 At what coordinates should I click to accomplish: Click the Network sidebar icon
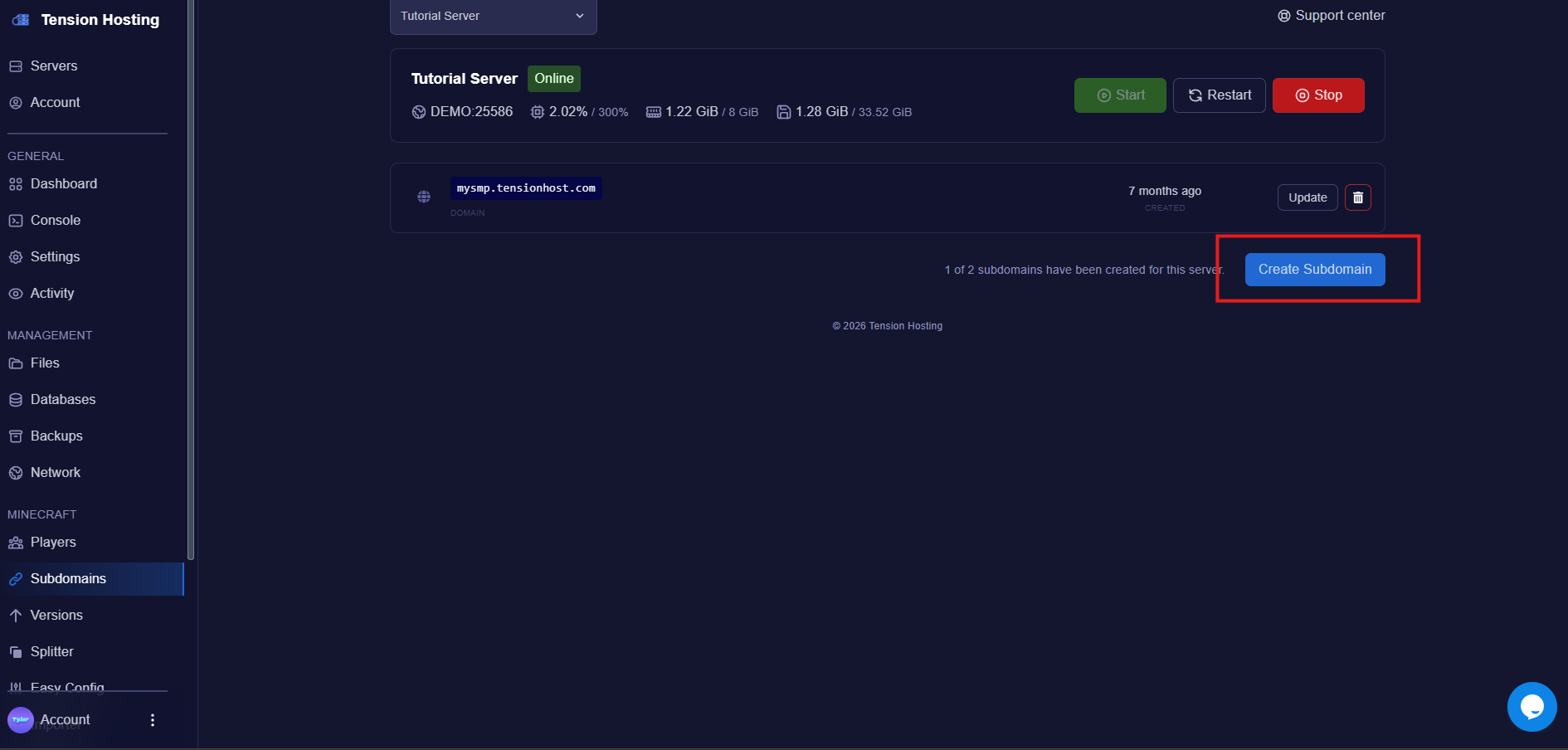pyautogui.click(x=16, y=472)
